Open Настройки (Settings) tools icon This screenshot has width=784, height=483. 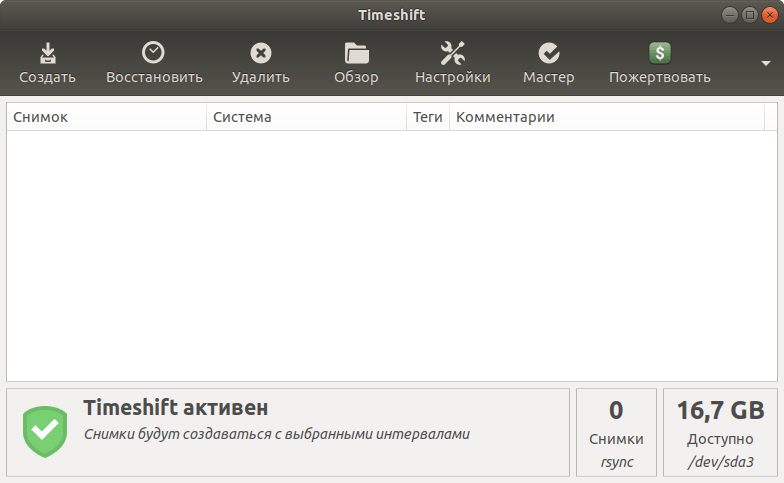coord(452,53)
